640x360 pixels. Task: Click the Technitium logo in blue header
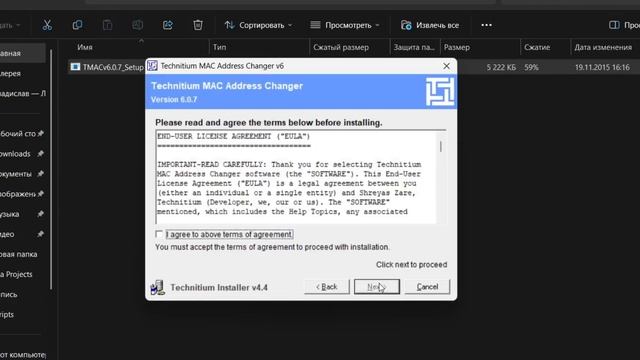click(440, 92)
